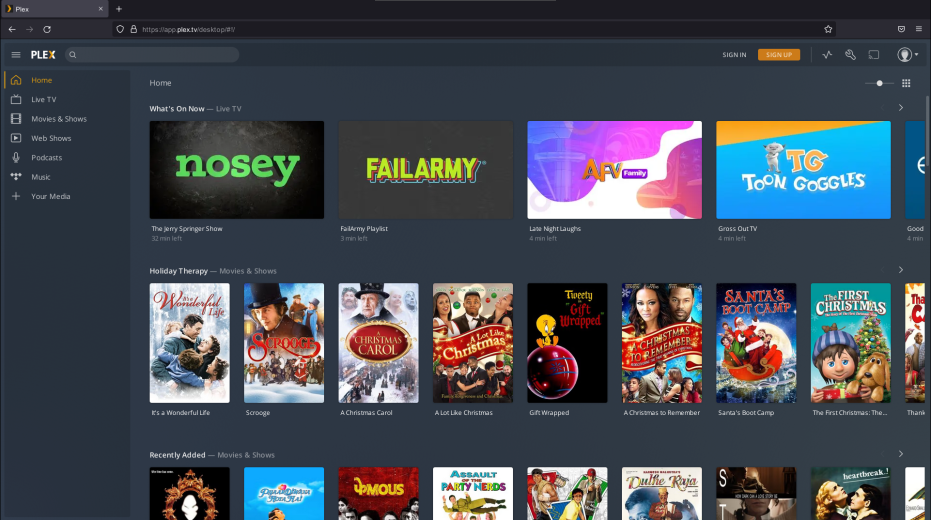Click the Web Shows play icon
931x520 pixels.
[x=16, y=138]
